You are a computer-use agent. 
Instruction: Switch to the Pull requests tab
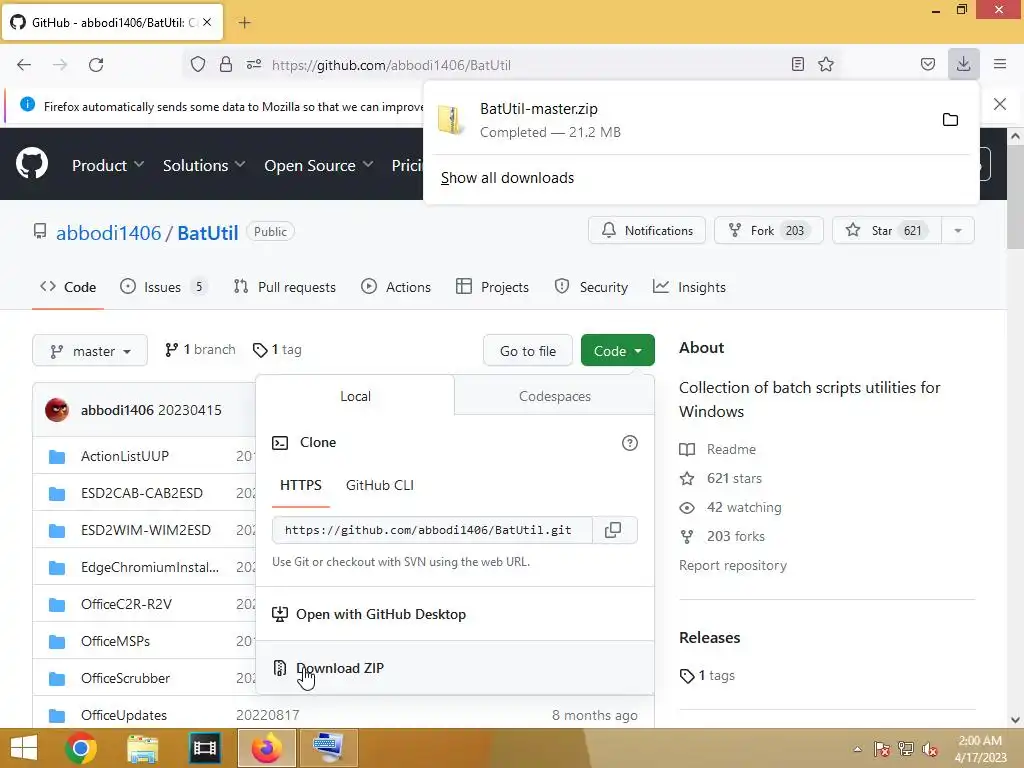tap(285, 287)
